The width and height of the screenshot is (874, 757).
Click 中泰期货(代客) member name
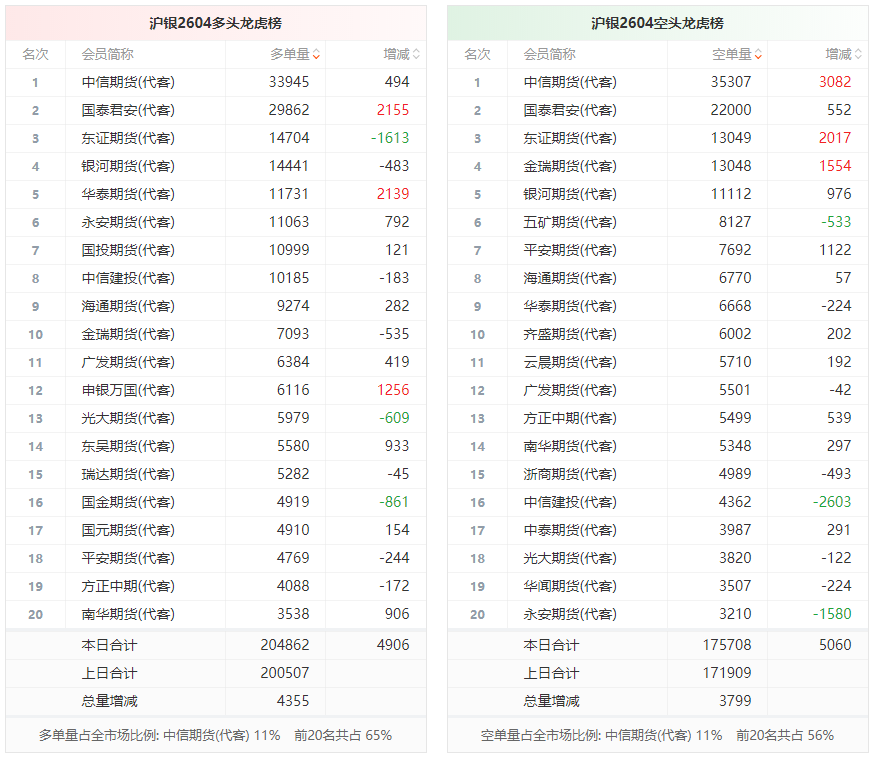(570, 530)
